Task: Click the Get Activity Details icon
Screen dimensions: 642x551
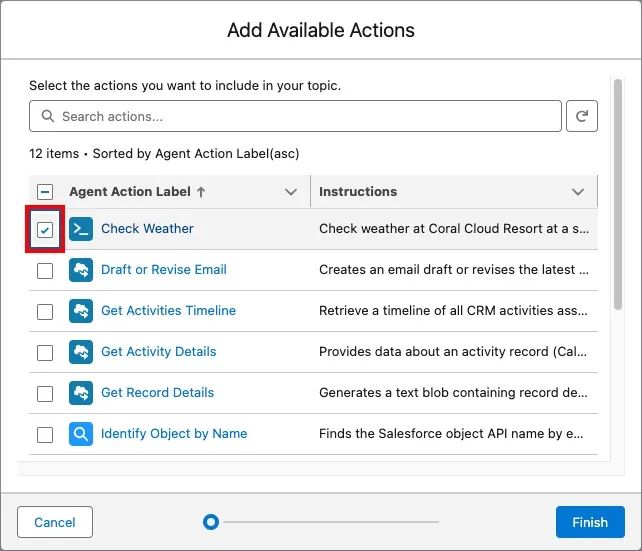Action: pyautogui.click(x=81, y=352)
